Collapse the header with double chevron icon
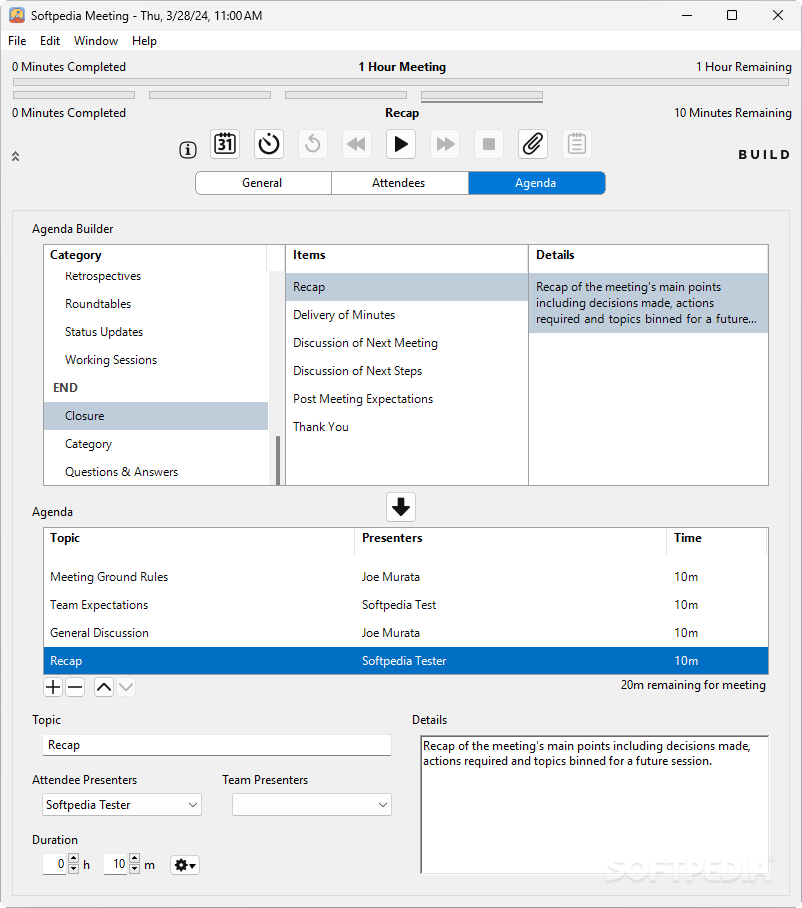Screen dimensions: 802x908 pyautogui.click(x=16, y=156)
